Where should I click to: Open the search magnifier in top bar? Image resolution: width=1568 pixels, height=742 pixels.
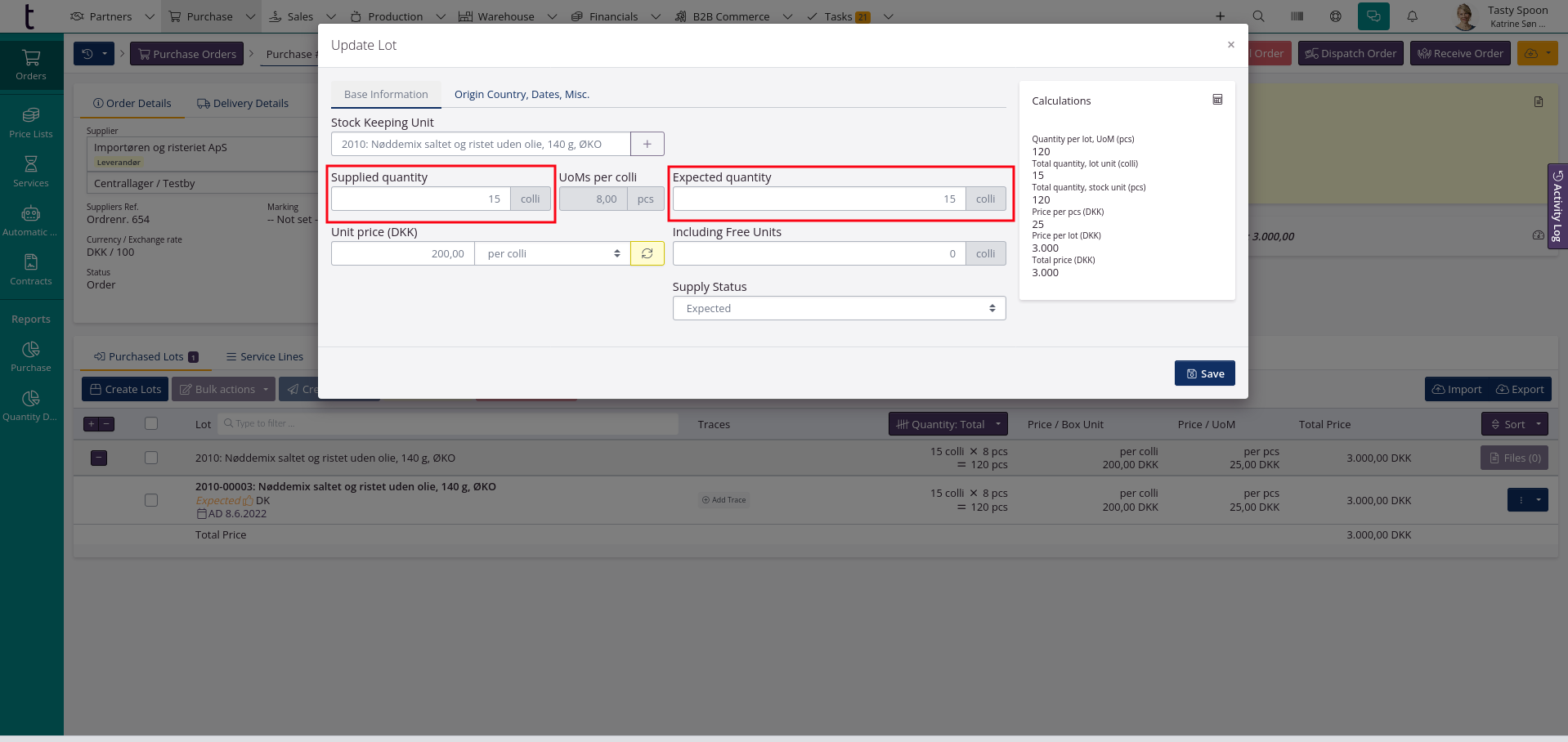pyautogui.click(x=1258, y=16)
